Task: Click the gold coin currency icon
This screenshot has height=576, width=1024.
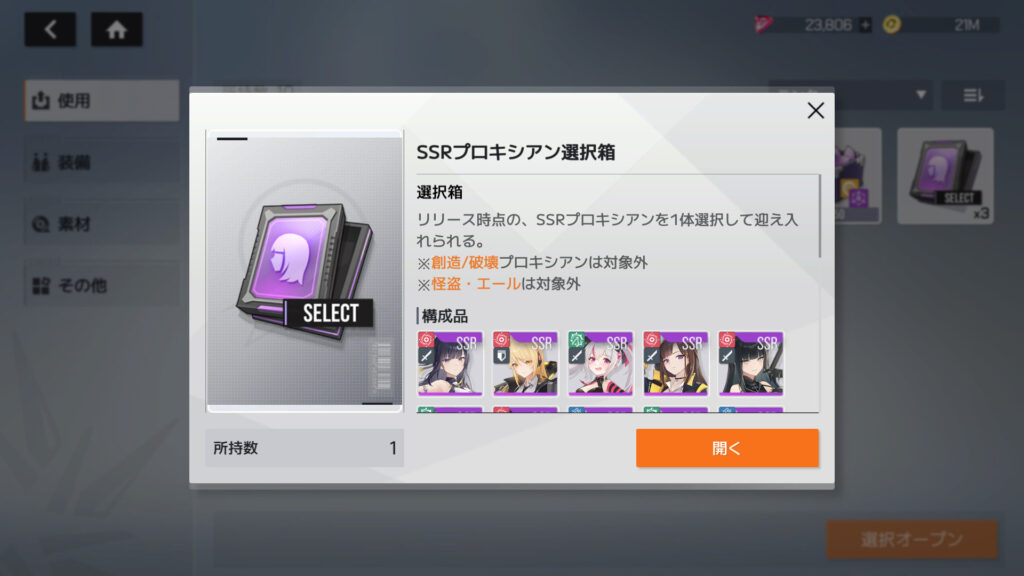Action: [x=891, y=25]
